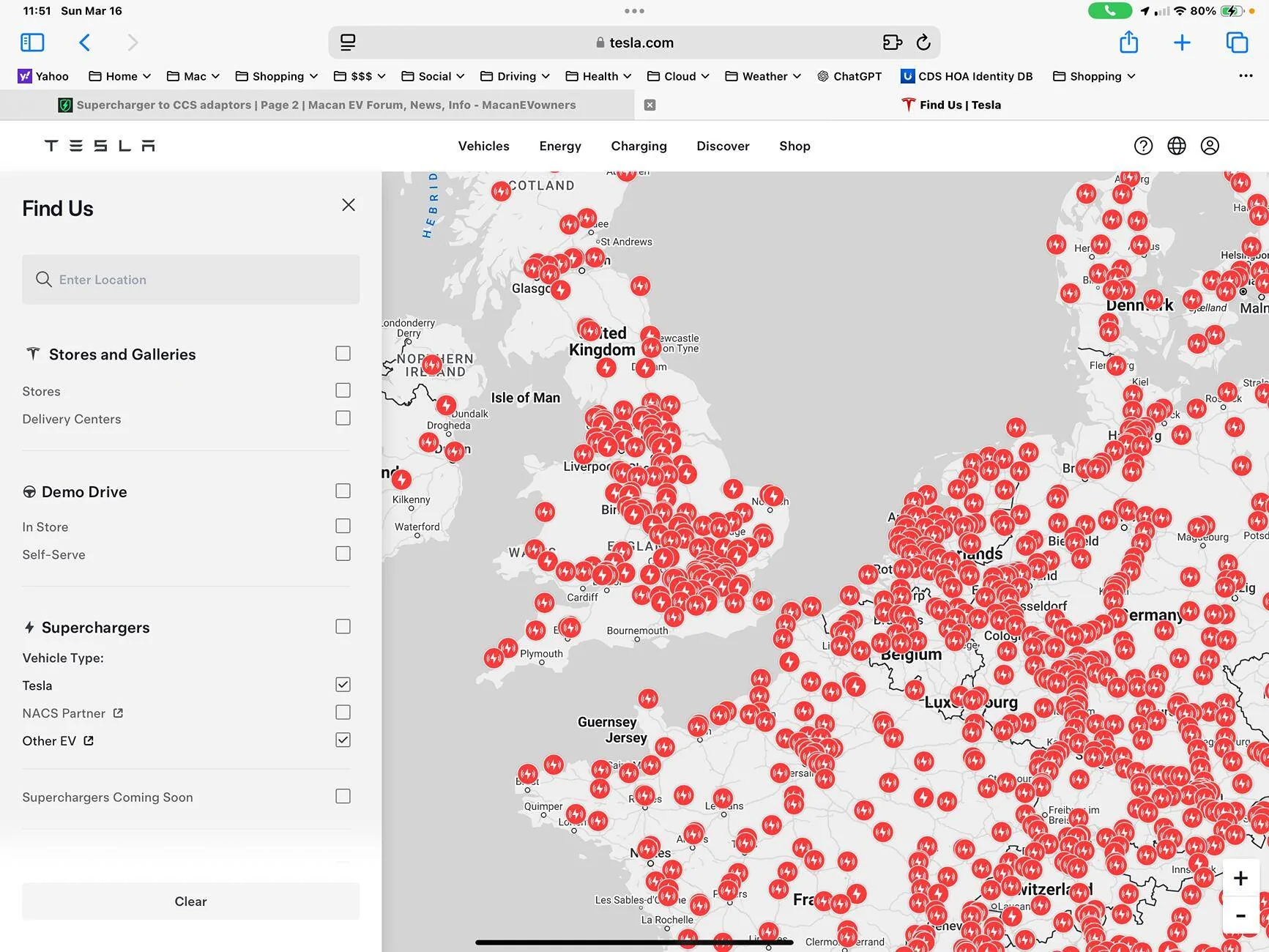
Task: Check Superchargers Coming Soon box
Action: point(343,796)
